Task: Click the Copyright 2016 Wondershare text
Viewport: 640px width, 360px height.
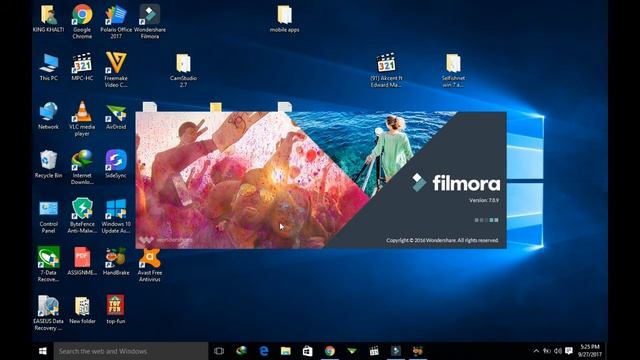Action: pyautogui.click(x=442, y=240)
